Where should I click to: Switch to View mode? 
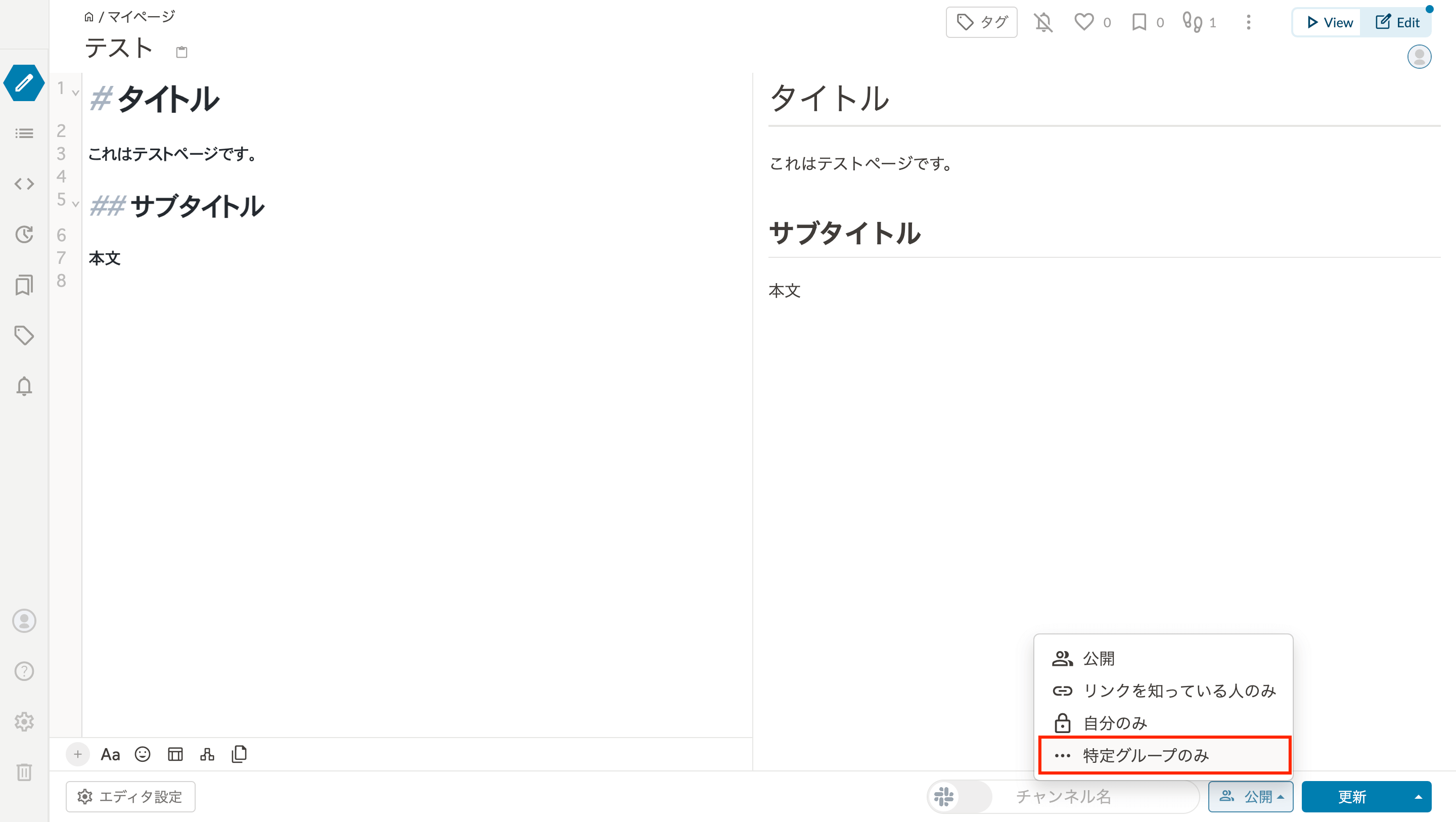[1329, 23]
